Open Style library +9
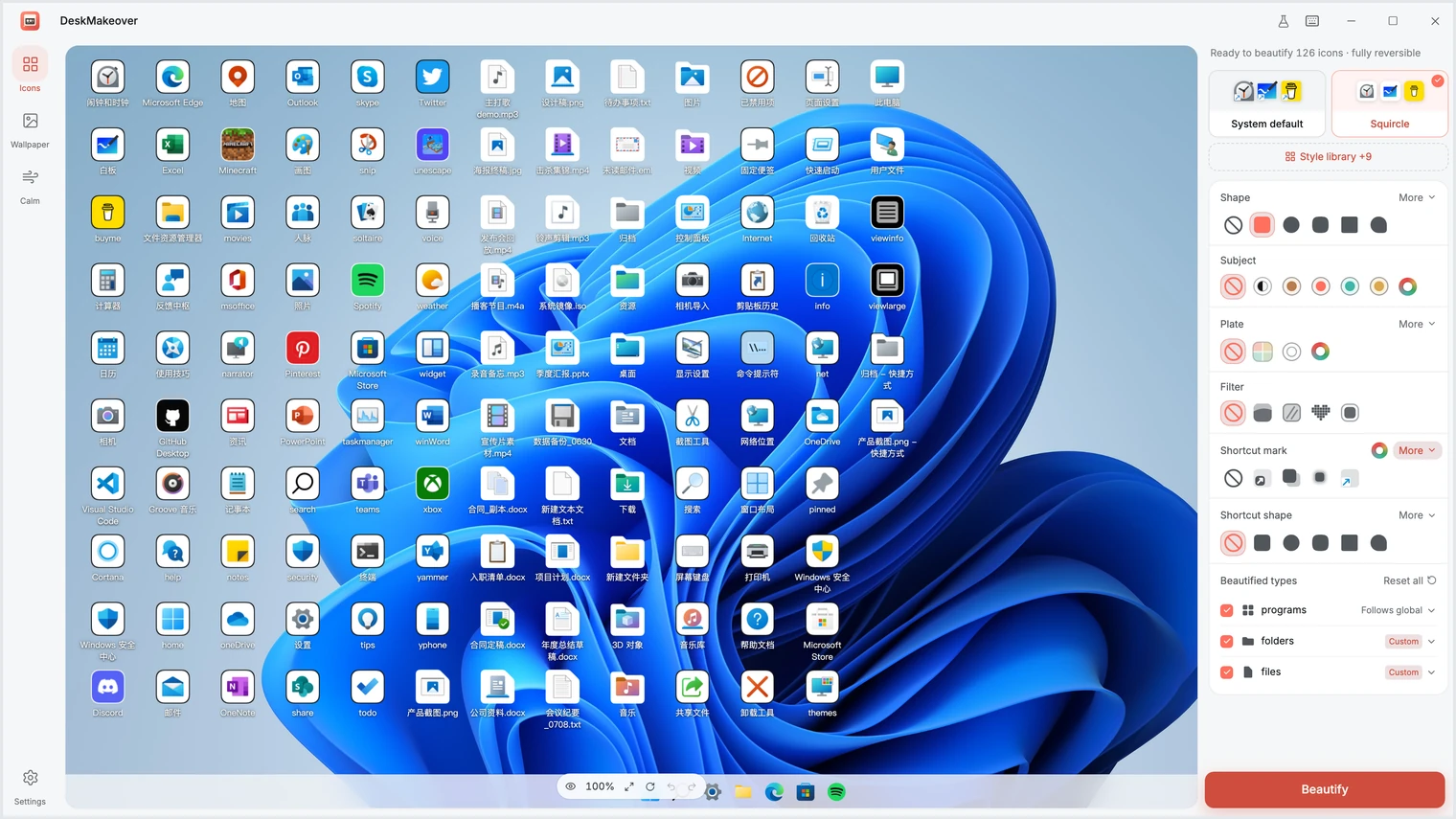Viewport: 1456px width, 819px height. click(x=1328, y=156)
